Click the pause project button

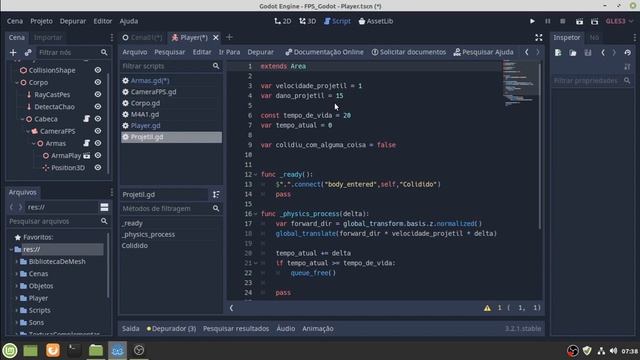pyautogui.click(x=548, y=21)
